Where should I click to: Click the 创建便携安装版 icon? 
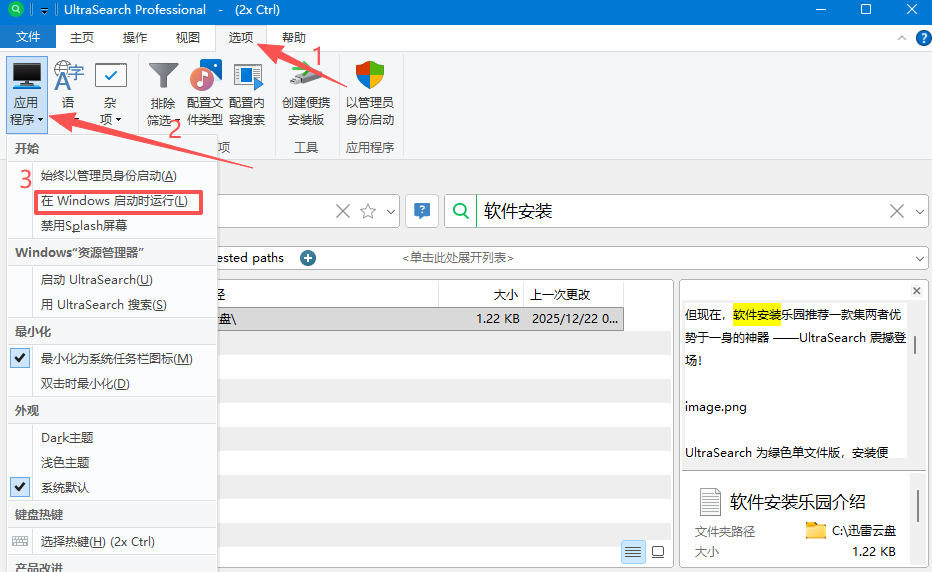coord(305,77)
